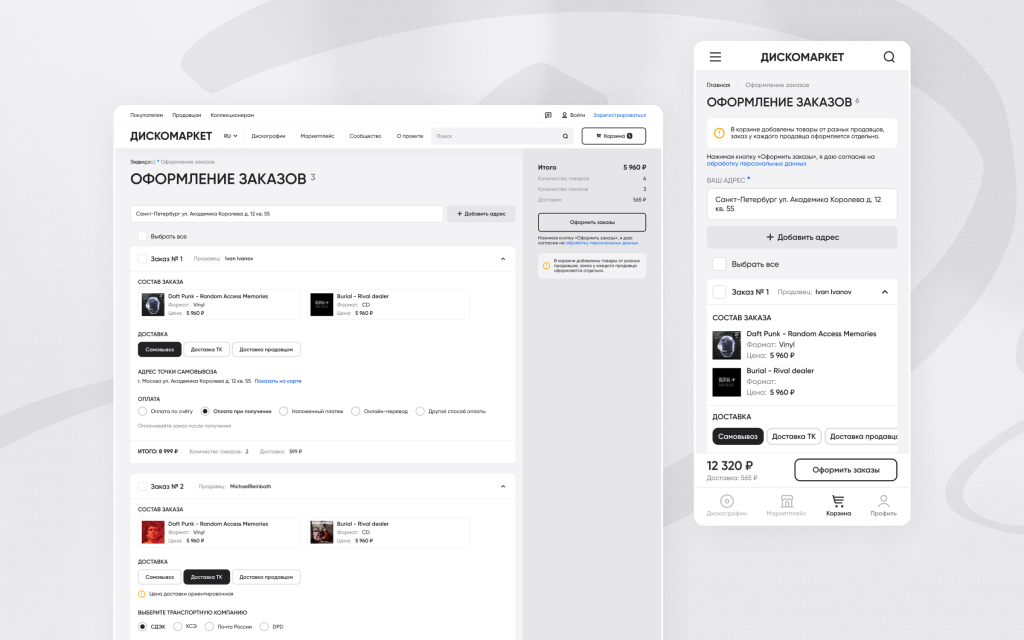Viewport: 1024px width, 640px height.
Task: Click Показать на карте link
Action: 278,381
